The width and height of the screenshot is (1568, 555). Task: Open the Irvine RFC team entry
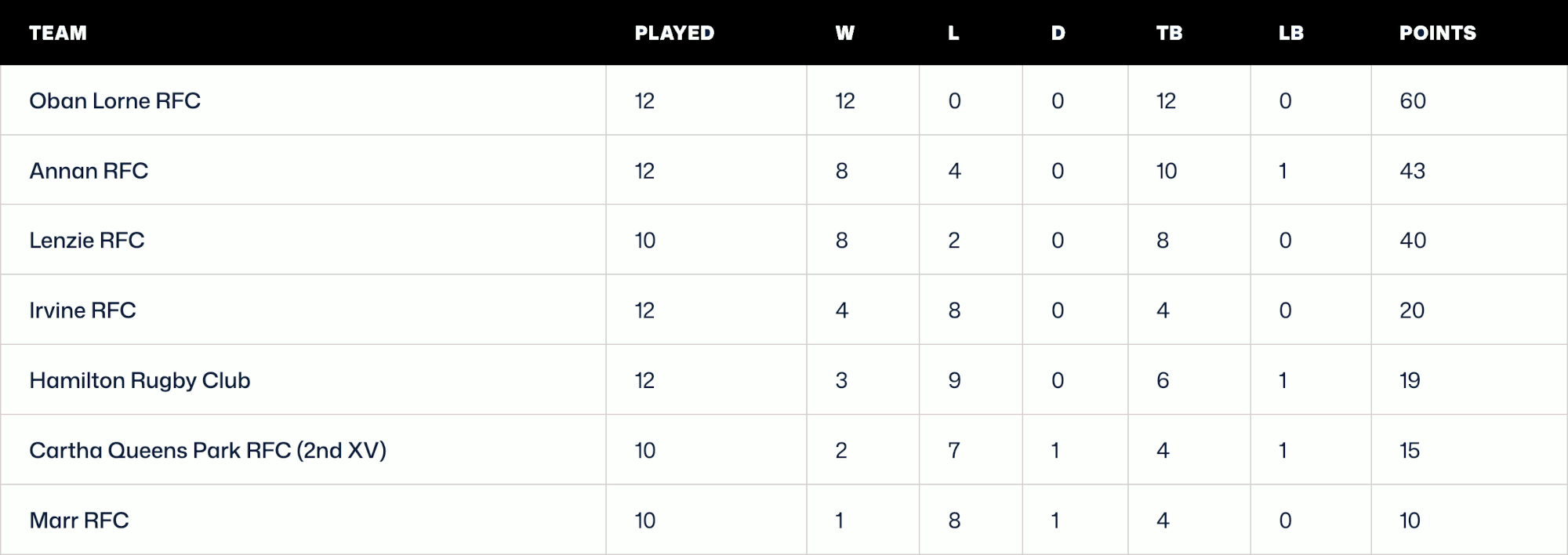point(82,310)
